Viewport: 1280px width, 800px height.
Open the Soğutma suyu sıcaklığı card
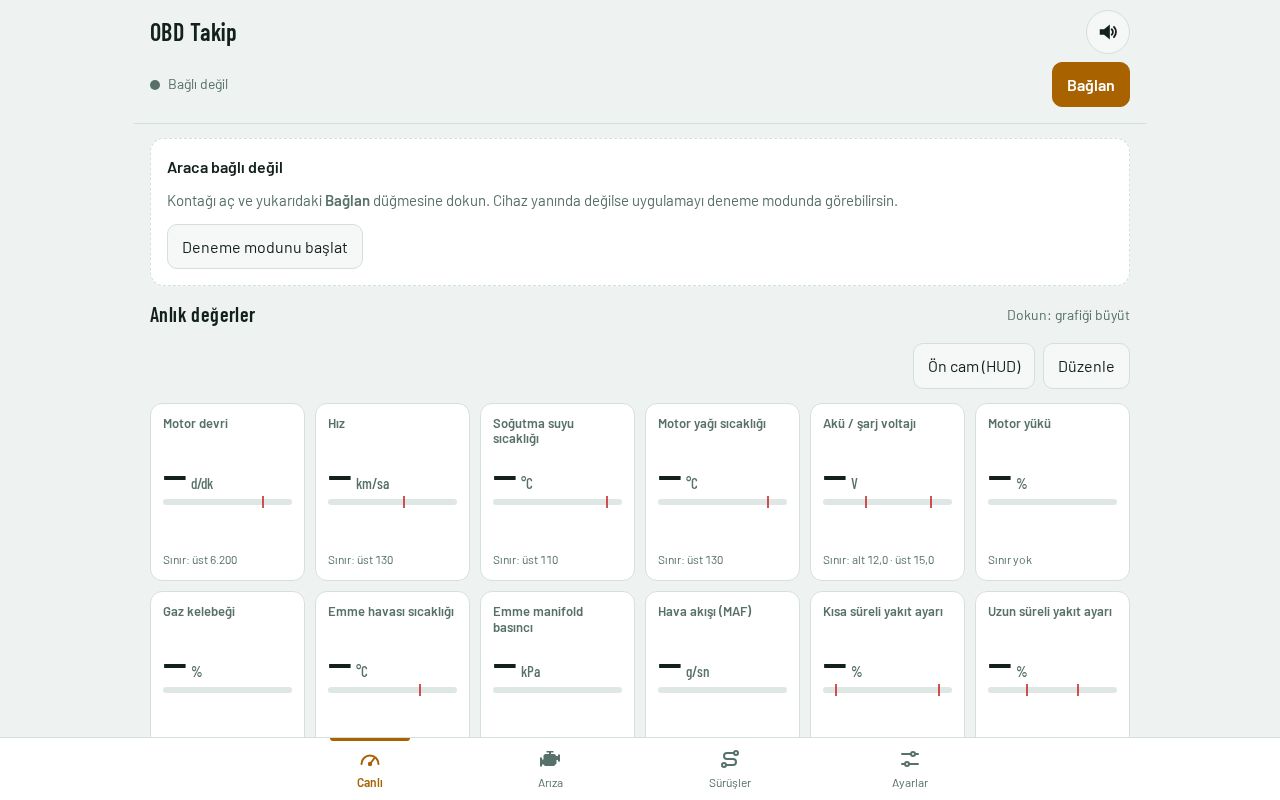pyautogui.click(x=557, y=492)
